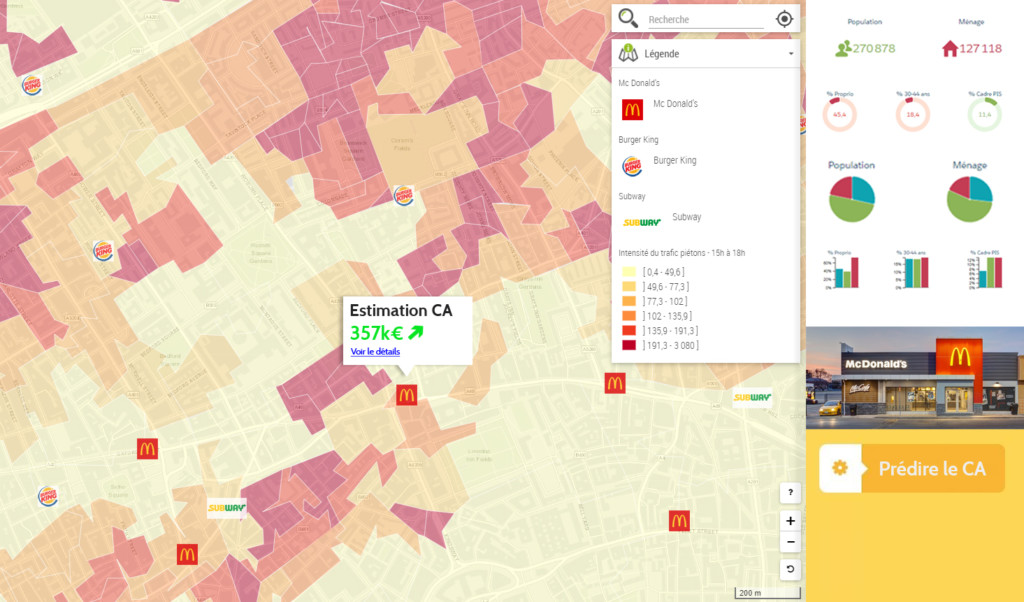This screenshot has width=1024, height=602.
Task: Select the Subway marker in the lower-left of the map
Action: (x=227, y=507)
